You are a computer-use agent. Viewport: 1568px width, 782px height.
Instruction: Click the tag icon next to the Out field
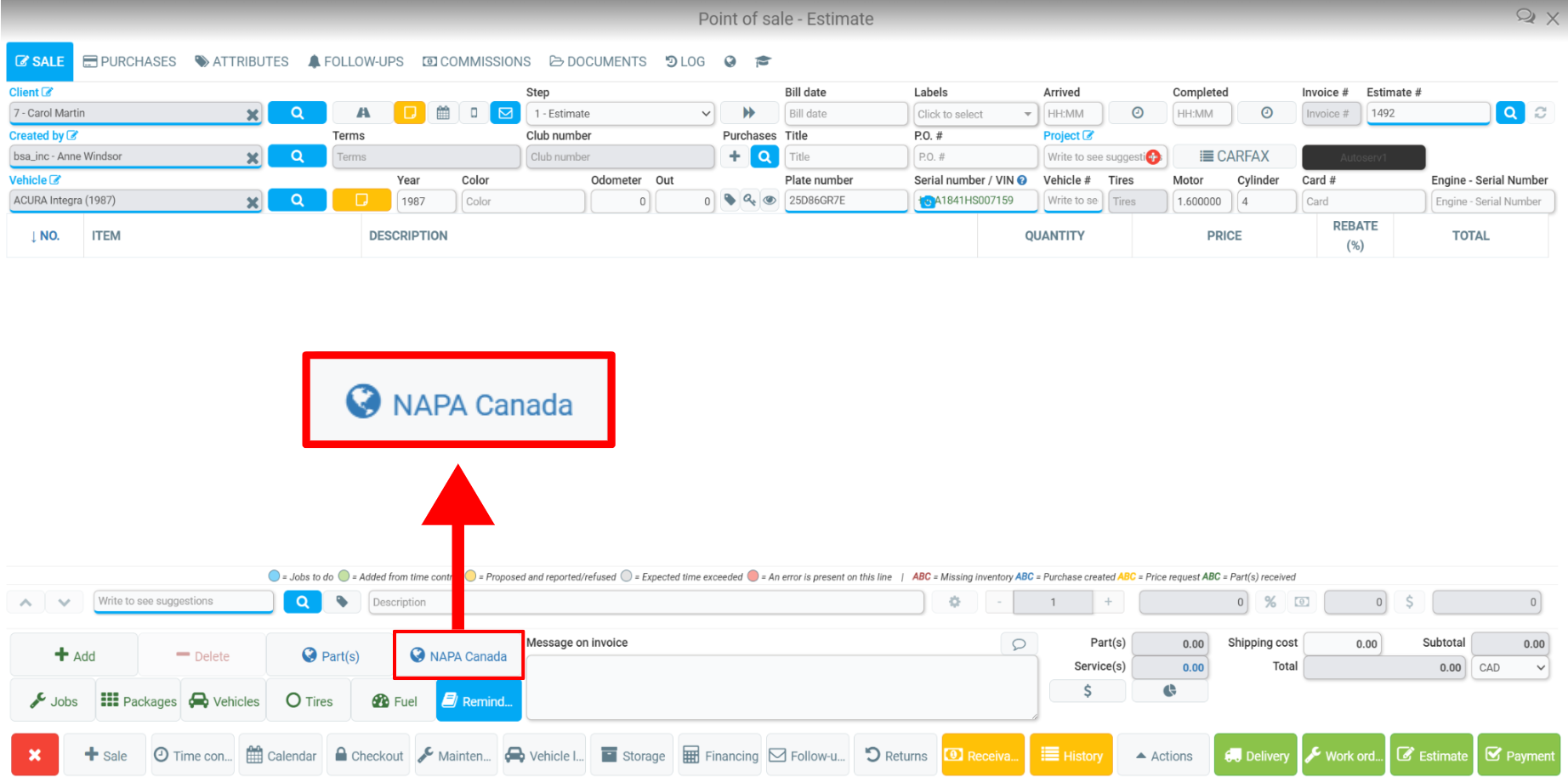click(730, 201)
